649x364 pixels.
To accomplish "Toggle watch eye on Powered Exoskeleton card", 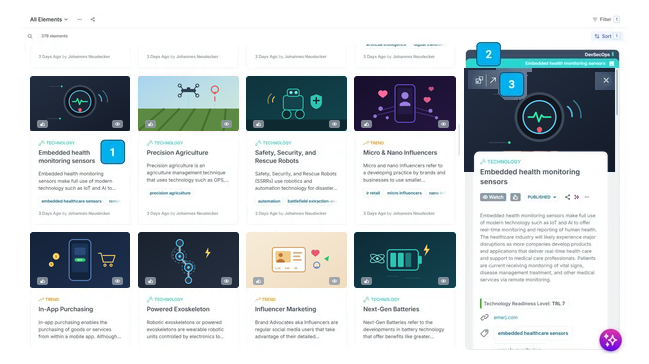I will pos(226,281).
